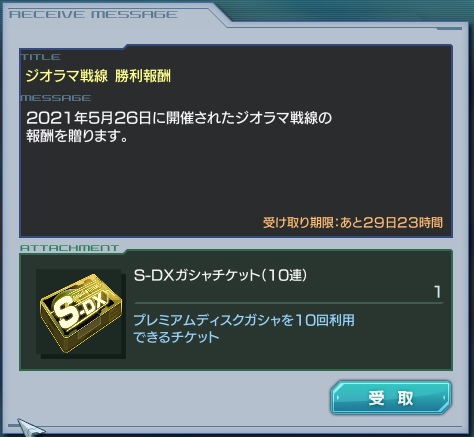This screenshot has width=474, height=437.
Task: Click the できるチケット description line
Action: pos(176,337)
